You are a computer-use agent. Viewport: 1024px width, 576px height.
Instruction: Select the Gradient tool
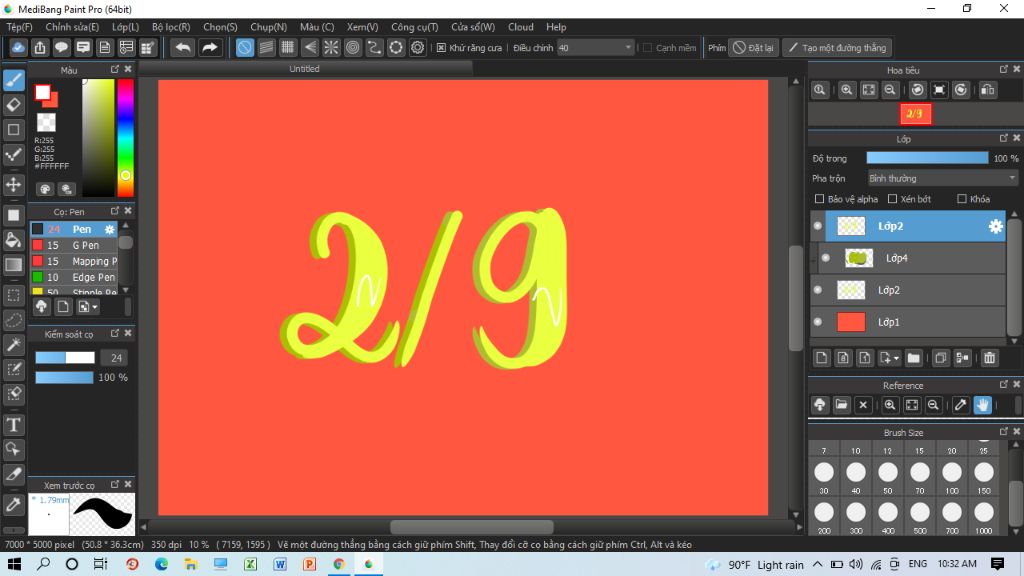click(14, 264)
